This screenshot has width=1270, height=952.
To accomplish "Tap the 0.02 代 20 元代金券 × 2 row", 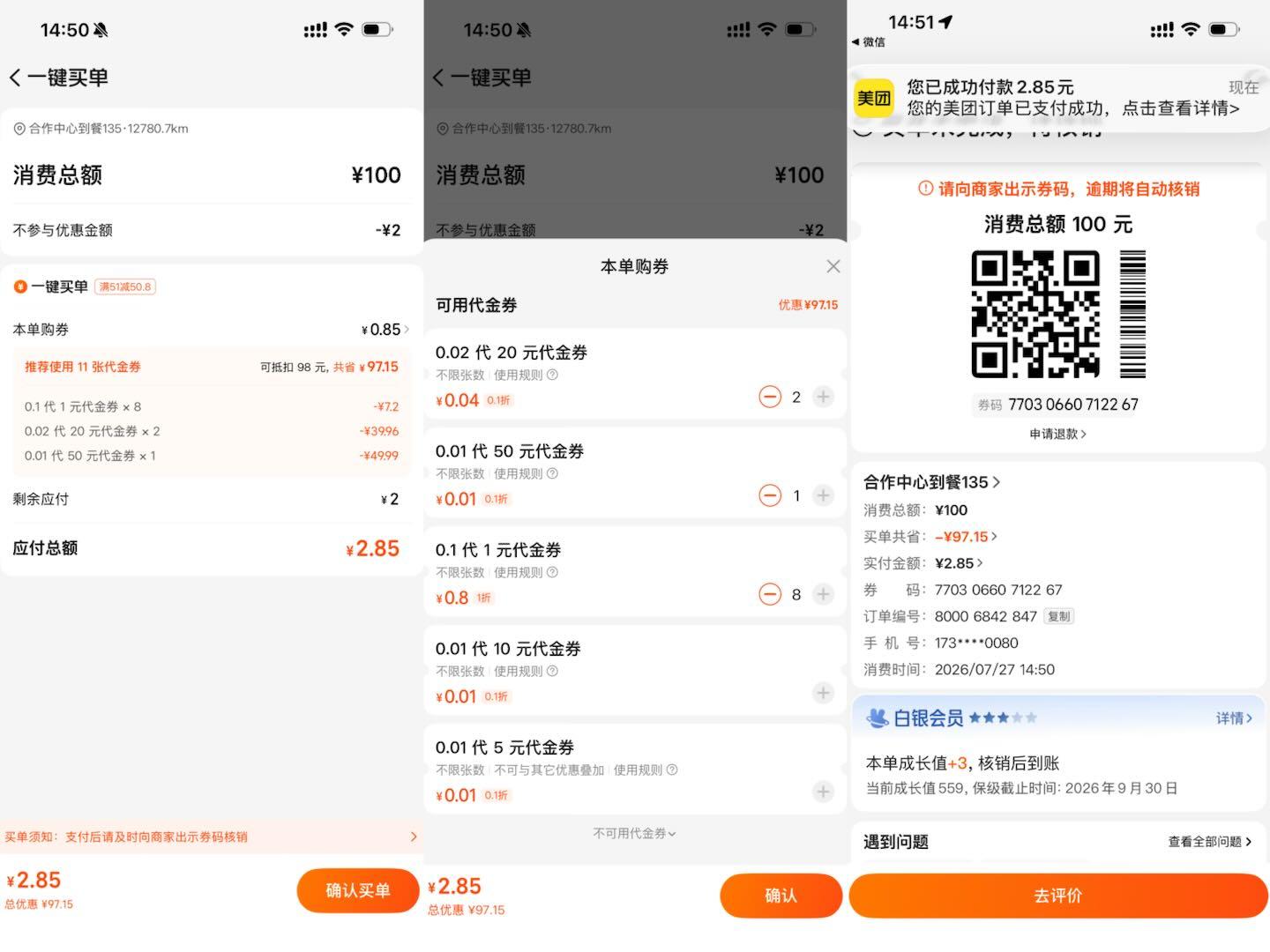I will 212,431.
